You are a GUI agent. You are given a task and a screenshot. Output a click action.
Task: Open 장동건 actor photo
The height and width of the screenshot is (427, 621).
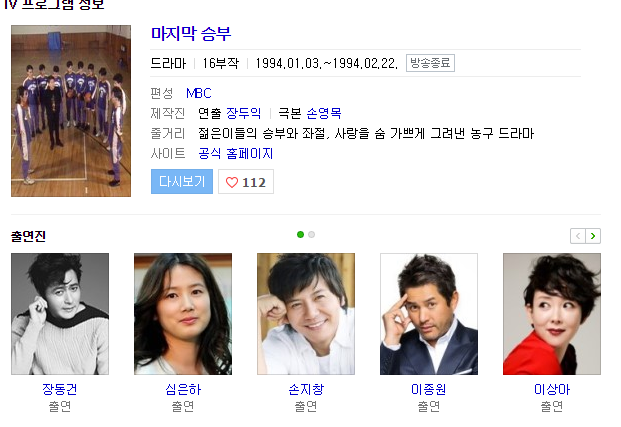click(60, 314)
